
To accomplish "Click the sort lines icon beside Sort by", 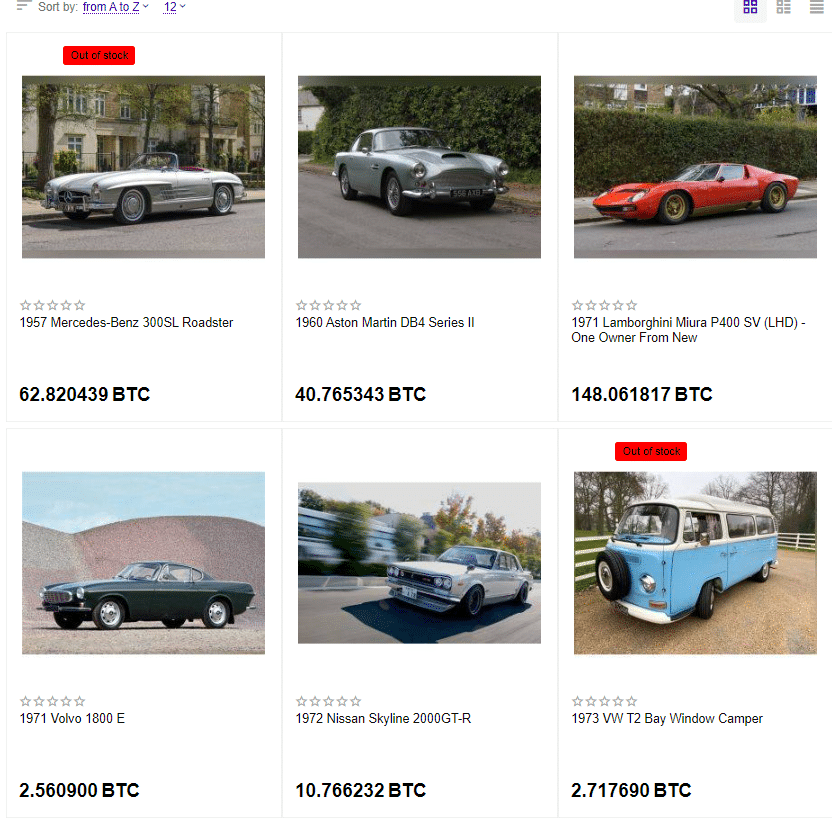I will 24,6.
